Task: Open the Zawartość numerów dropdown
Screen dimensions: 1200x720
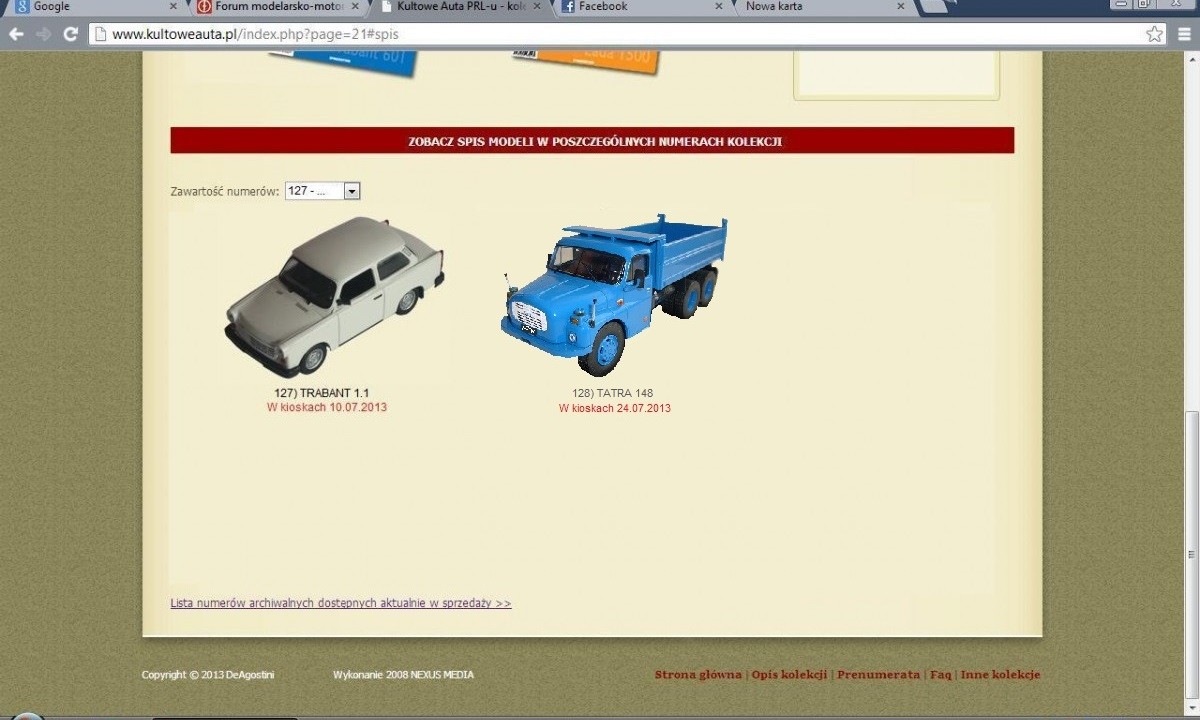Action: (x=322, y=191)
